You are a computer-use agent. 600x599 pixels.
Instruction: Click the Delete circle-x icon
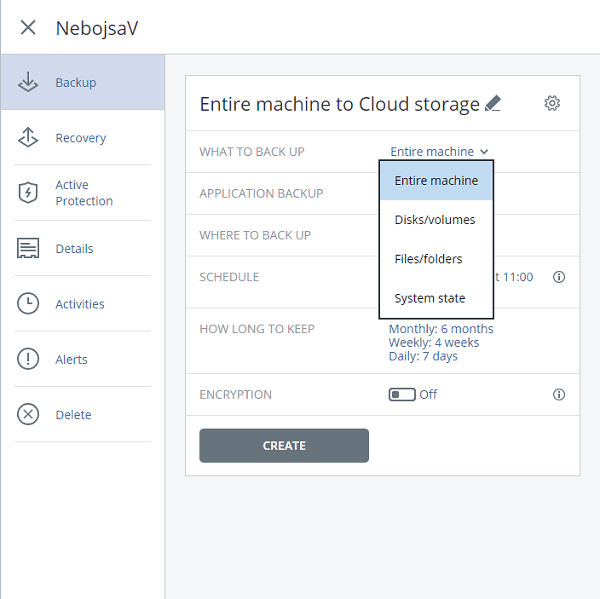coord(28,414)
